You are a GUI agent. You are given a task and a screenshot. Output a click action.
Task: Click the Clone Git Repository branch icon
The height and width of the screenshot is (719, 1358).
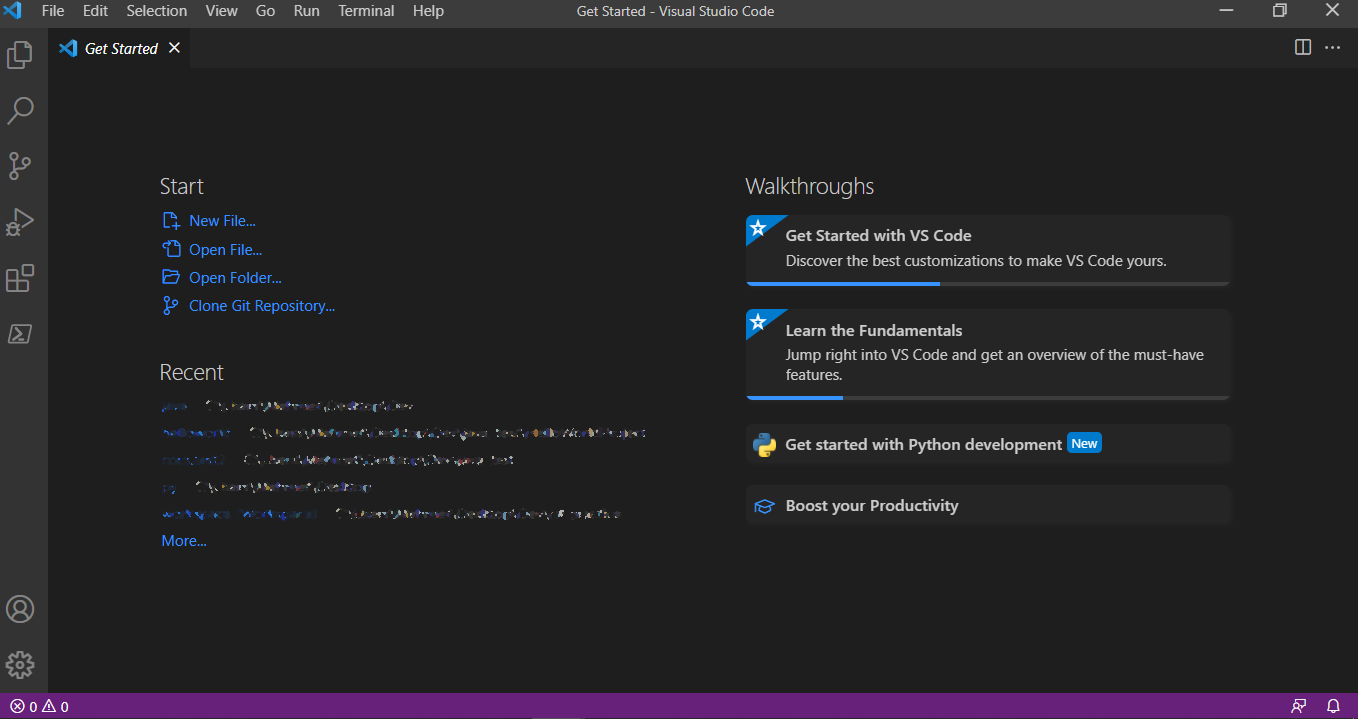click(x=171, y=306)
